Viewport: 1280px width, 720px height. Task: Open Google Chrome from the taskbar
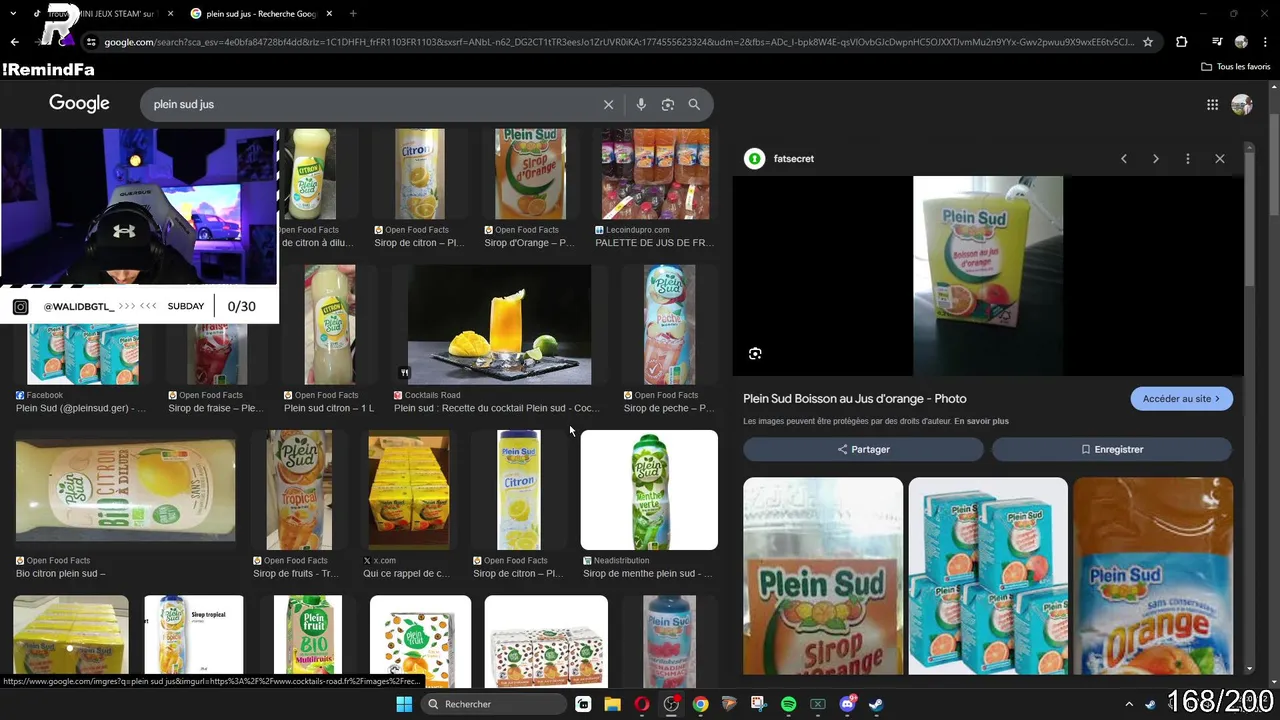tap(701, 704)
